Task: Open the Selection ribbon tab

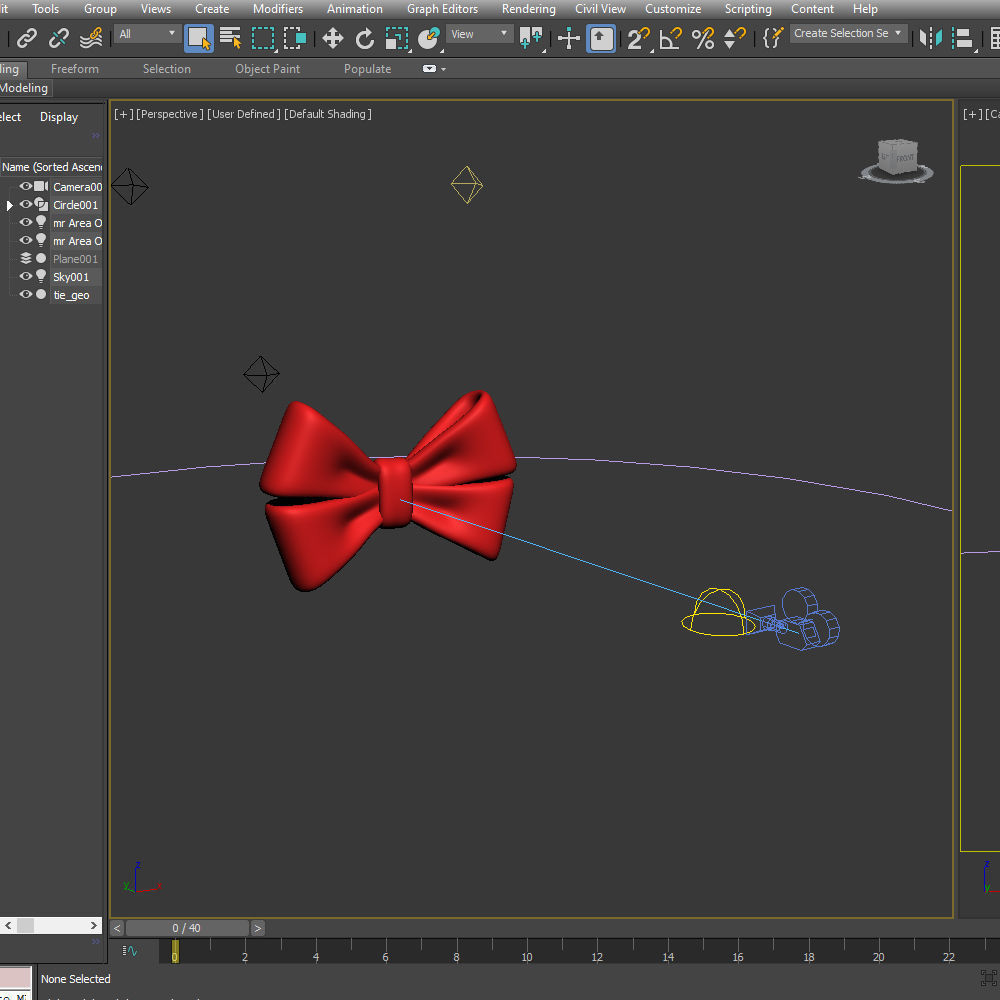Action: [166, 69]
